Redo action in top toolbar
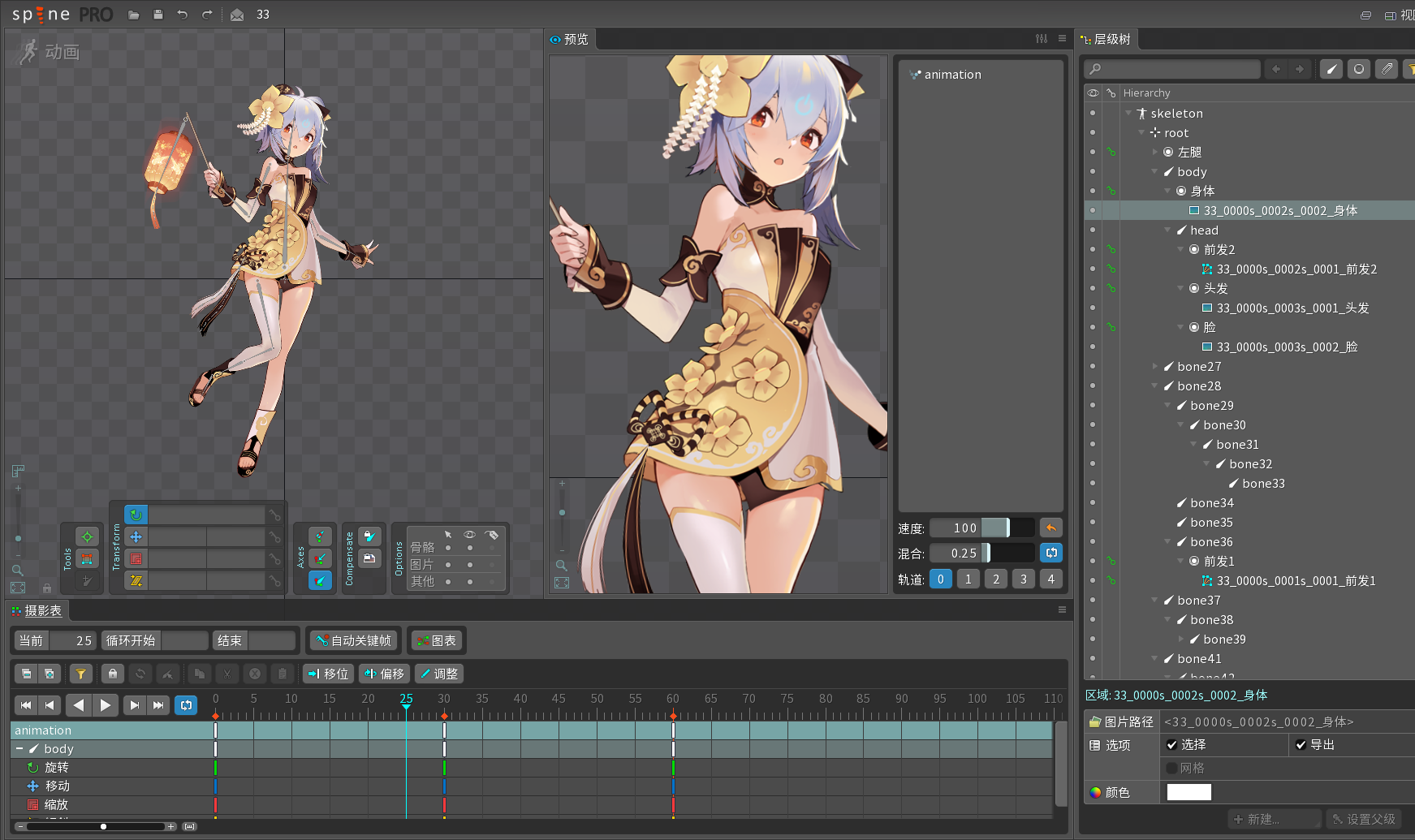Image resolution: width=1415 pixels, height=840 pixels. [x=207, y=15]
